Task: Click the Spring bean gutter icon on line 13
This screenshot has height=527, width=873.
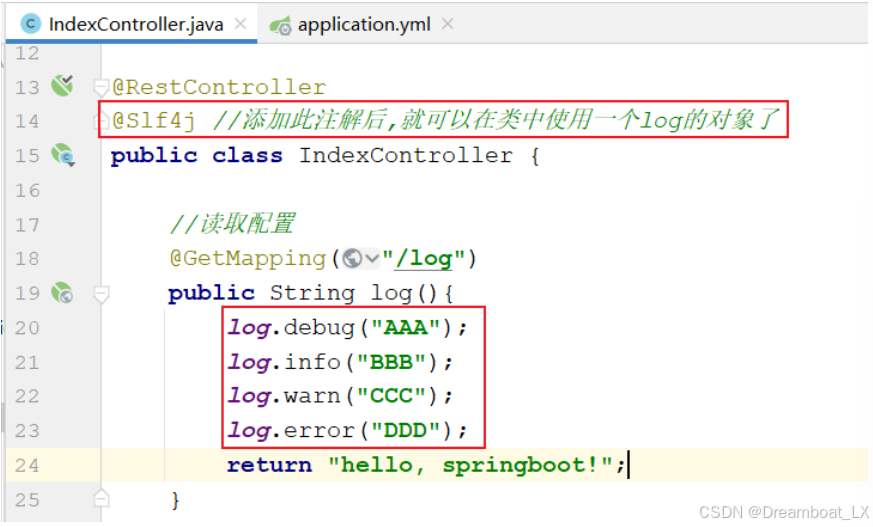Action: pyautogui.click(x=62, y=86)
